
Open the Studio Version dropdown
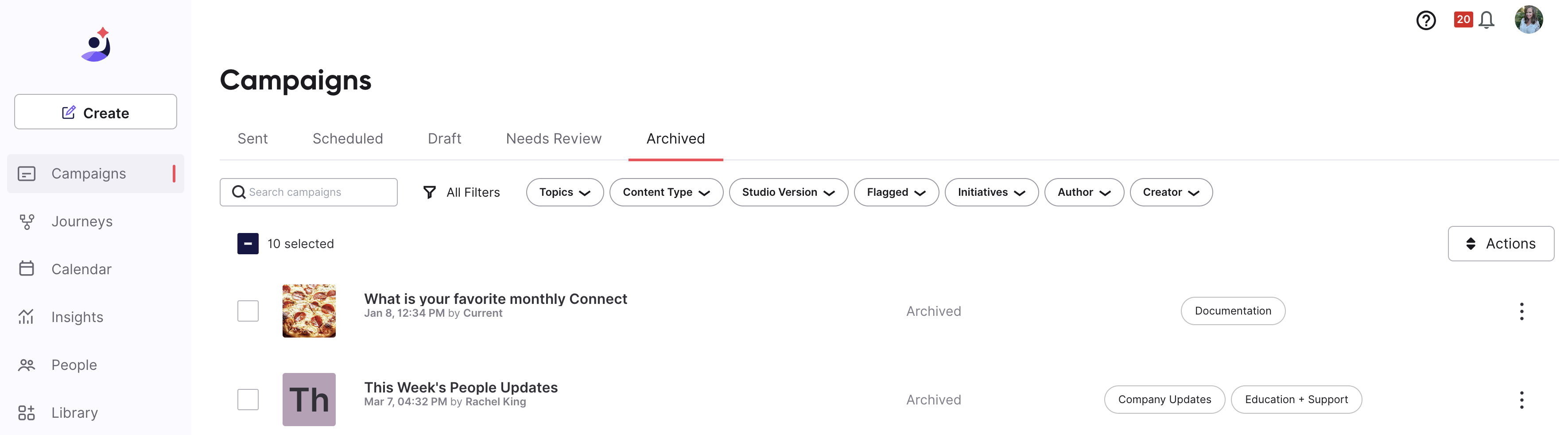[788, 192]
